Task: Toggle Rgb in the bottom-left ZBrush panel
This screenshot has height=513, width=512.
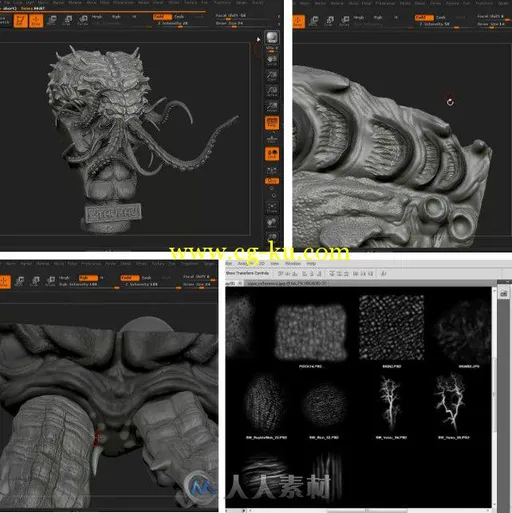Action: click(88, 277)
